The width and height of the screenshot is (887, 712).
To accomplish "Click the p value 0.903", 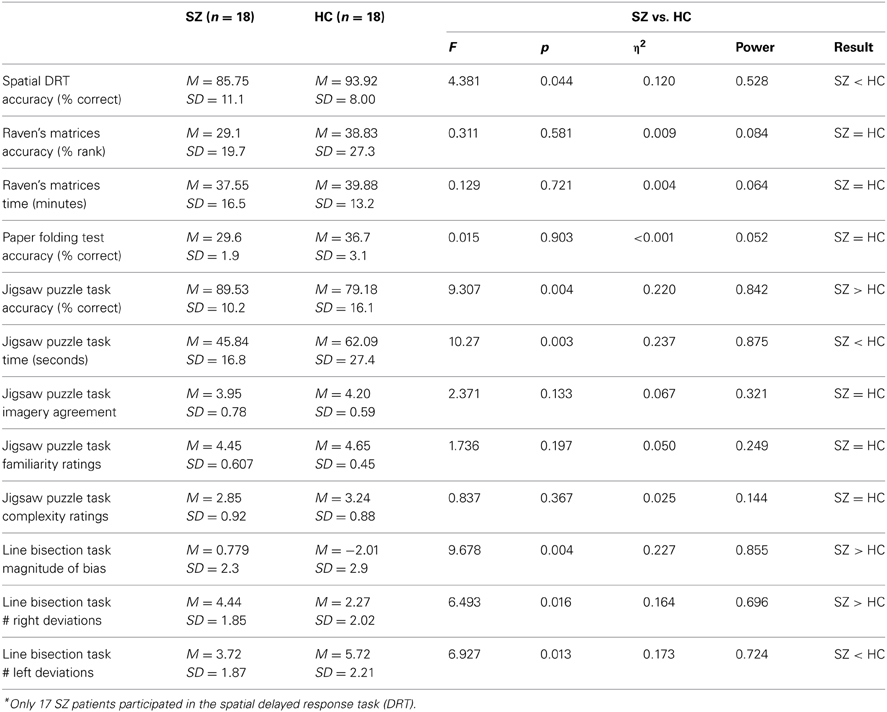I will 556,238.
